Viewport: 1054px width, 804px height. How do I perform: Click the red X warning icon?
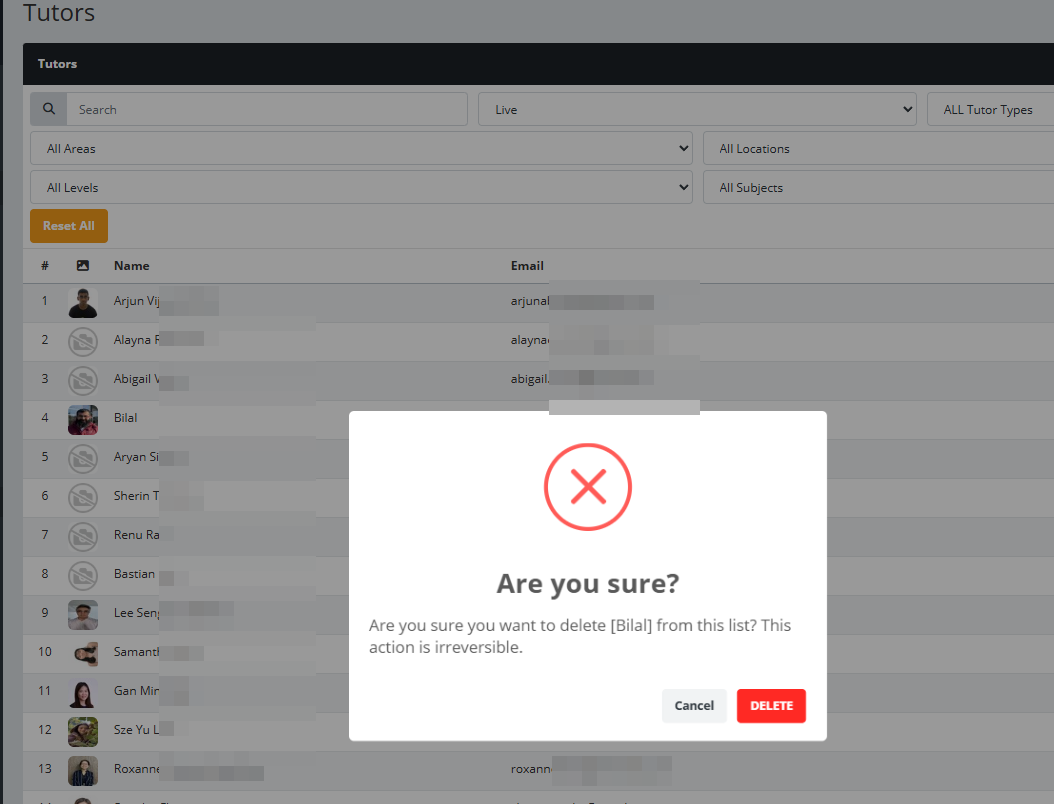click(x=588, y=487)
